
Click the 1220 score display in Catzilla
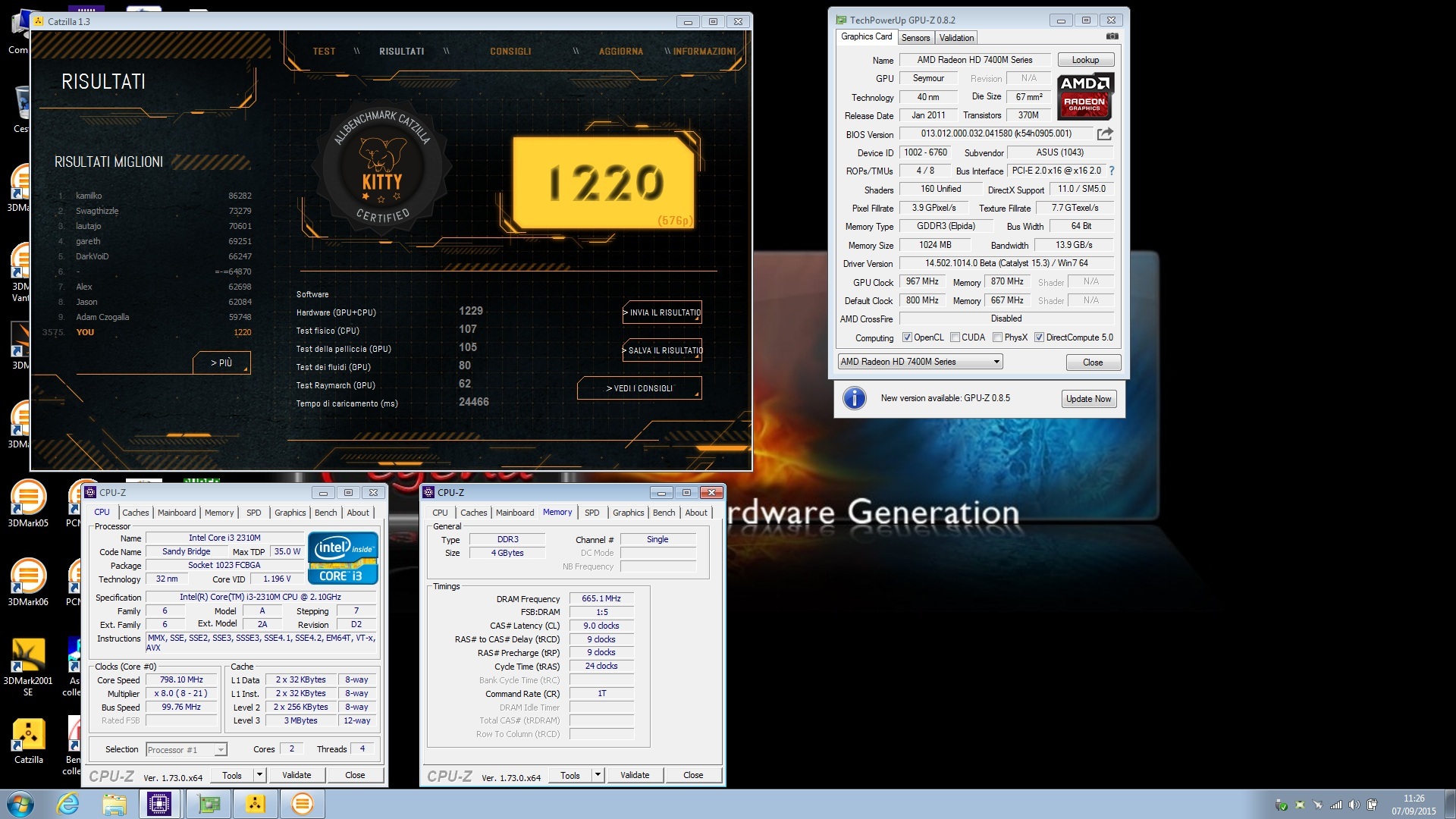tap(604, 183)
